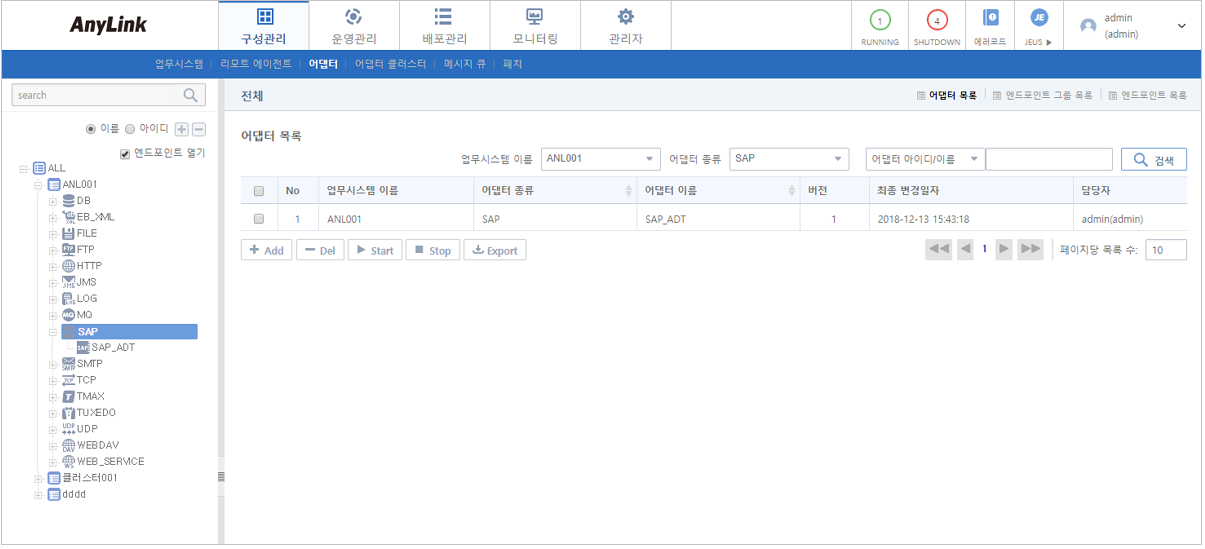Click the JEUS icon in header
The image size is (1205, 549).
click(1039, 19)
